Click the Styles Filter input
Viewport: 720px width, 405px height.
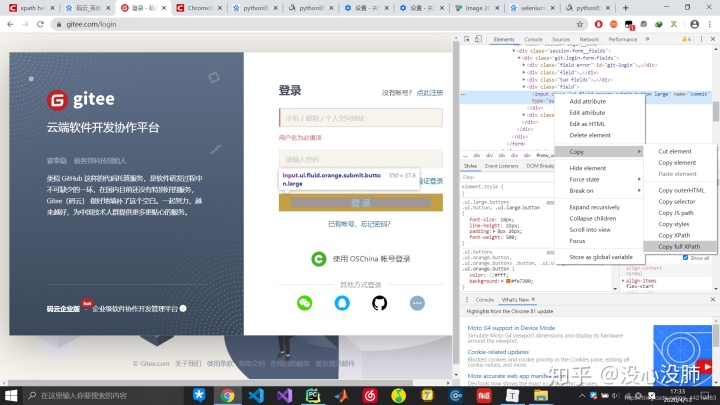tap(507, 177)
